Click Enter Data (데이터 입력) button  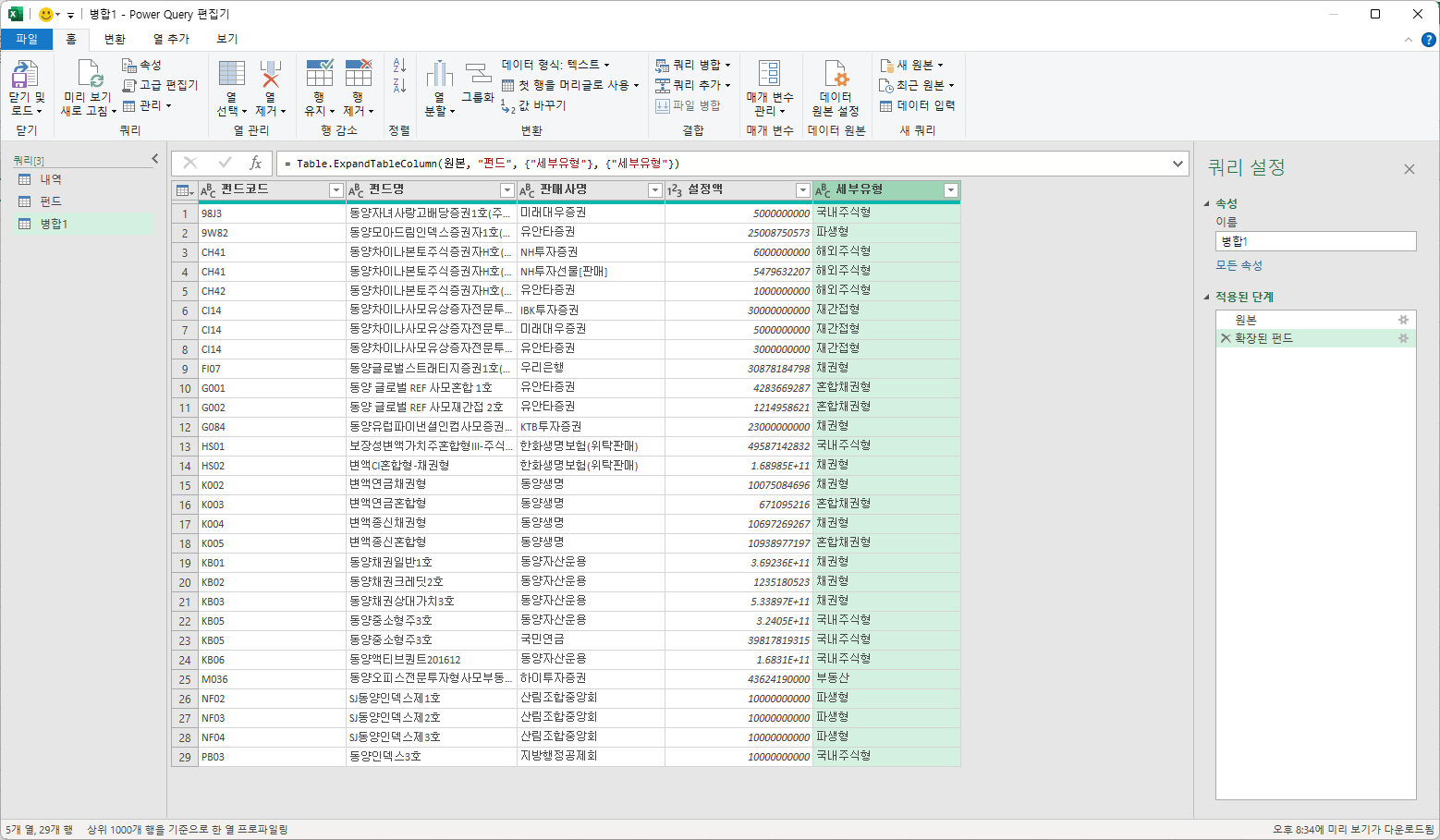(917, 105)
